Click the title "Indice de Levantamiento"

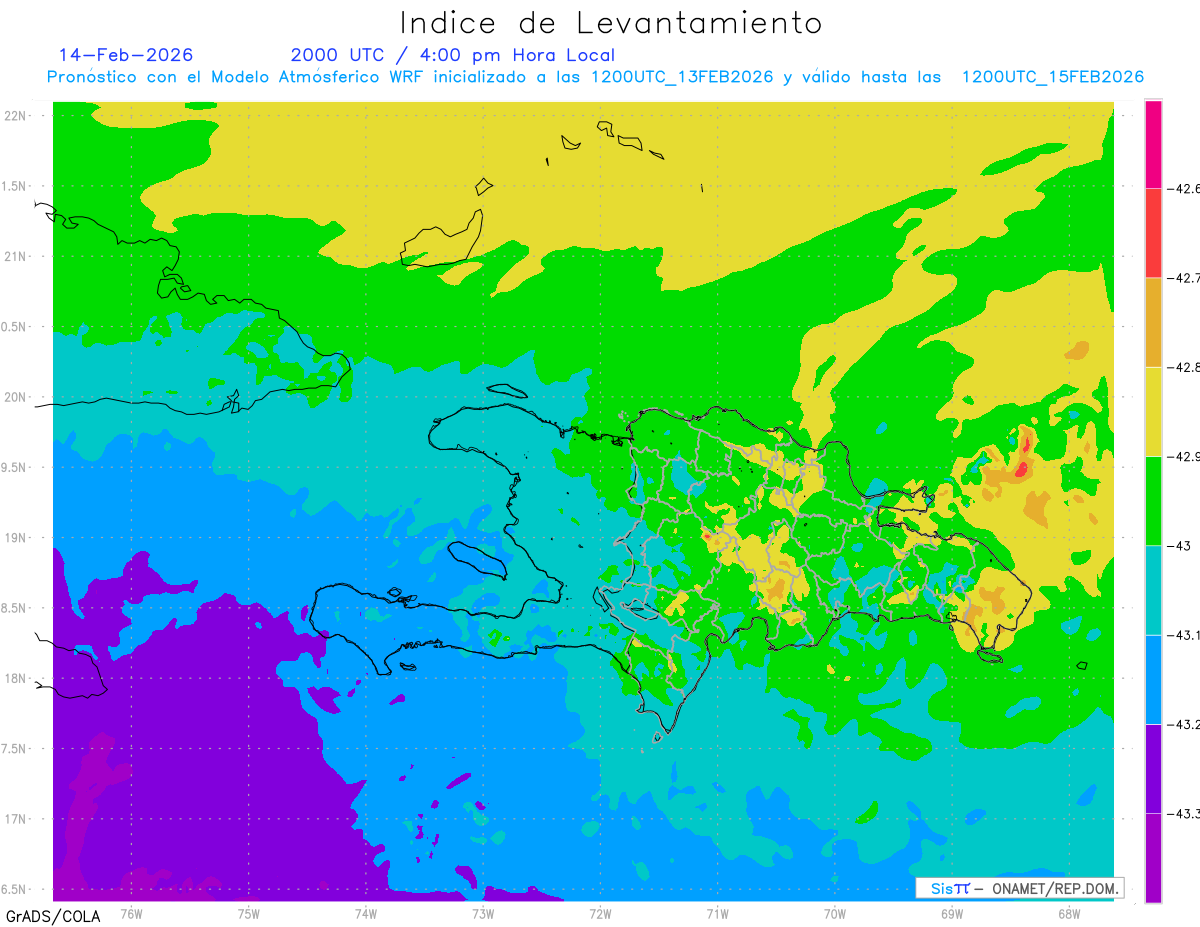point(611,23)
